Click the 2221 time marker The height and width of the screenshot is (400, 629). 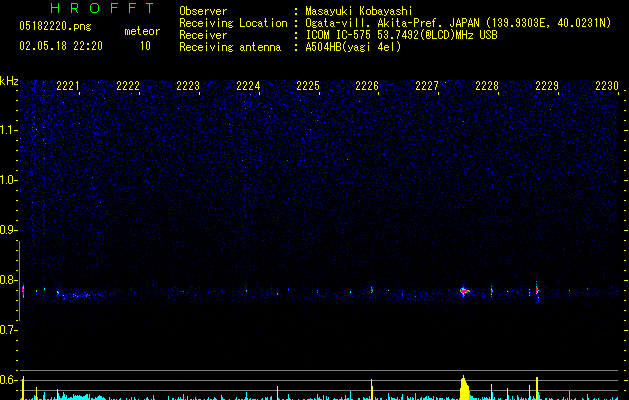click(x=68, y=86)
